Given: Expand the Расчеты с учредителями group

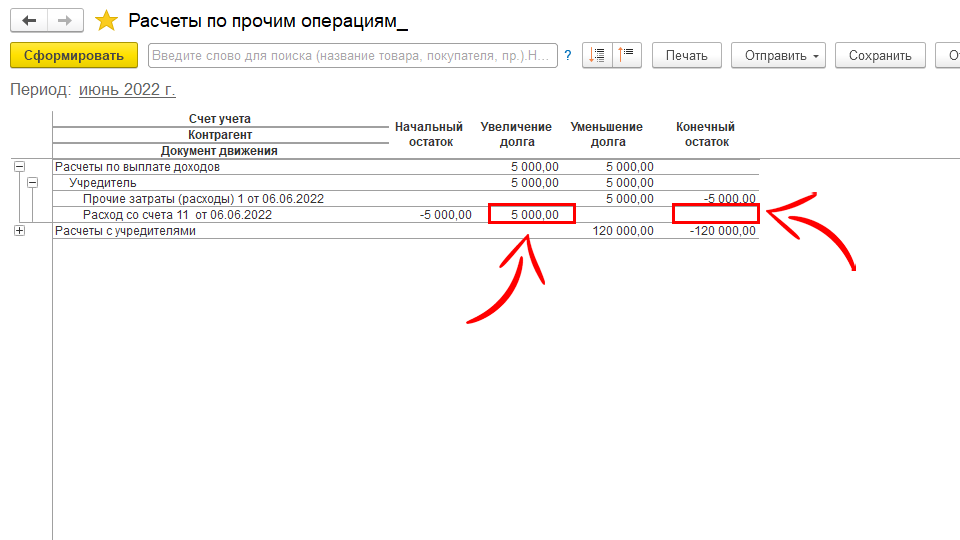Looking at the screenshot, I should [19, 231].
